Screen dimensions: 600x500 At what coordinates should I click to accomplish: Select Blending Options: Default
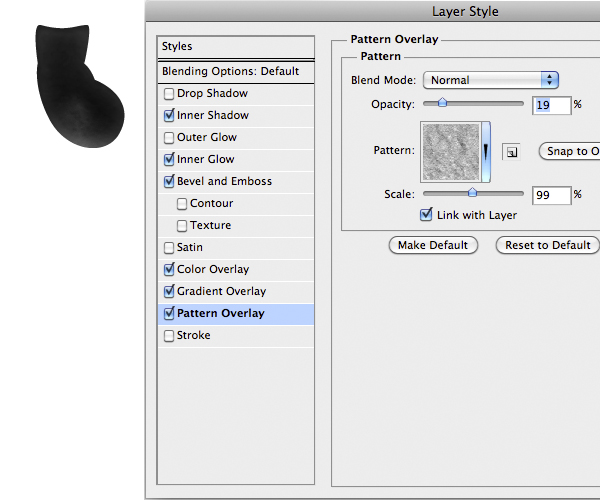[231, 72]
